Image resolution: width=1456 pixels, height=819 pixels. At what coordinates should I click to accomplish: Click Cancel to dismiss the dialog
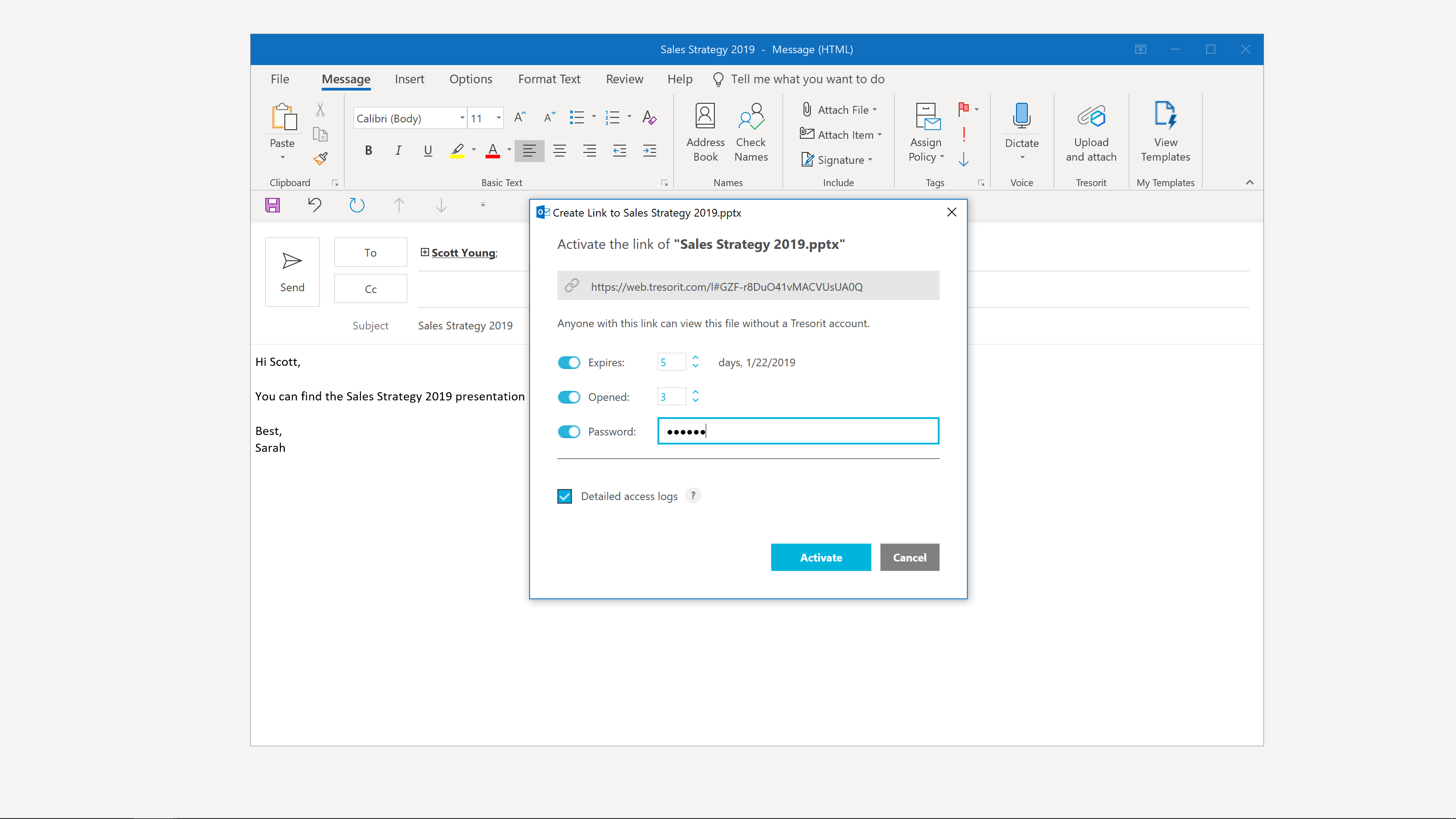click(x=909, y=557)
